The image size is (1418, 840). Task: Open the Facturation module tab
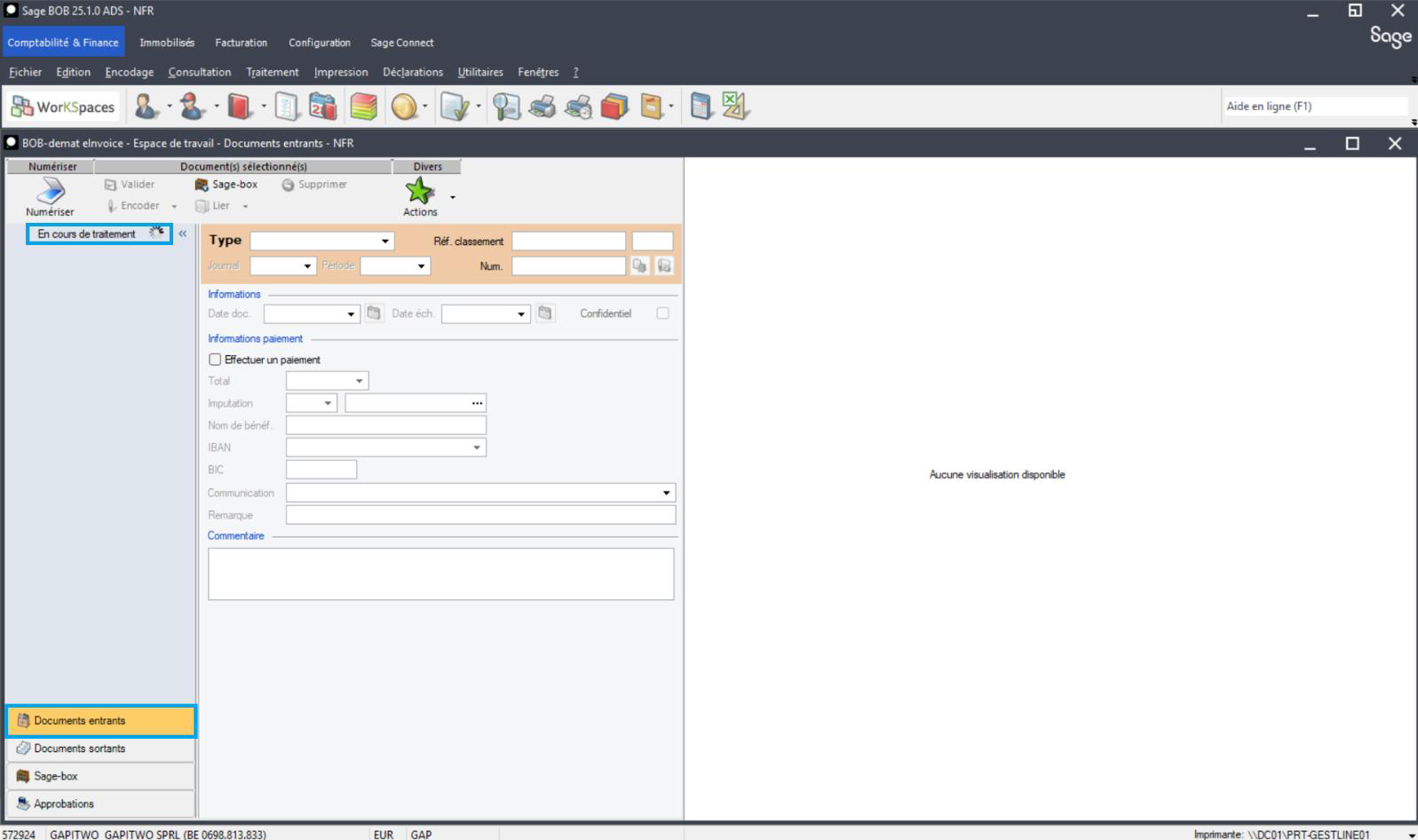pos(241,43)
